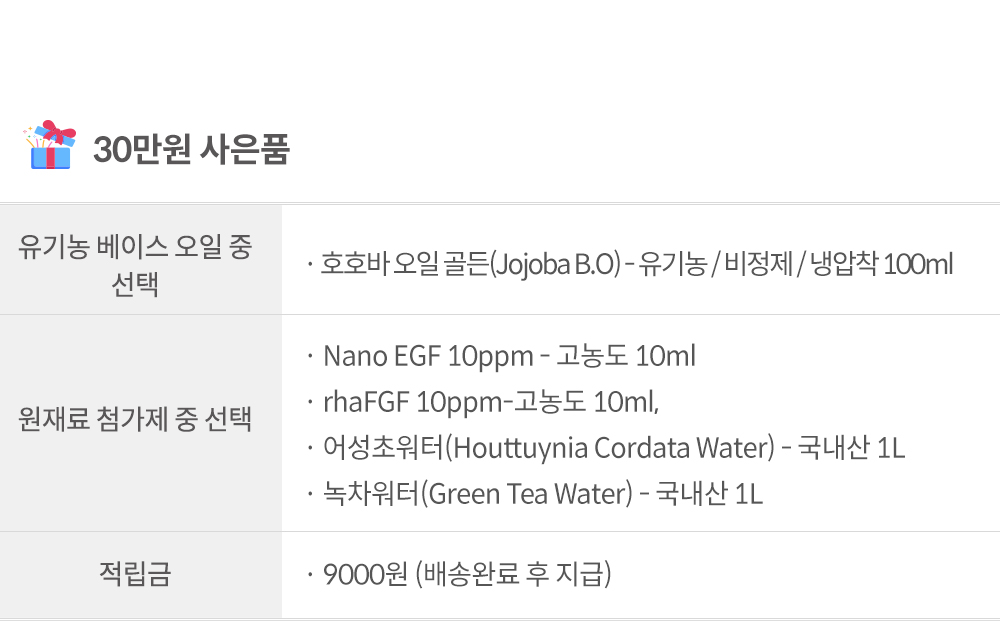This screenshot has height=621, width=1000.
Task: Click the 원재료 첨가제 중 선택 label
Action: point(135,419)
